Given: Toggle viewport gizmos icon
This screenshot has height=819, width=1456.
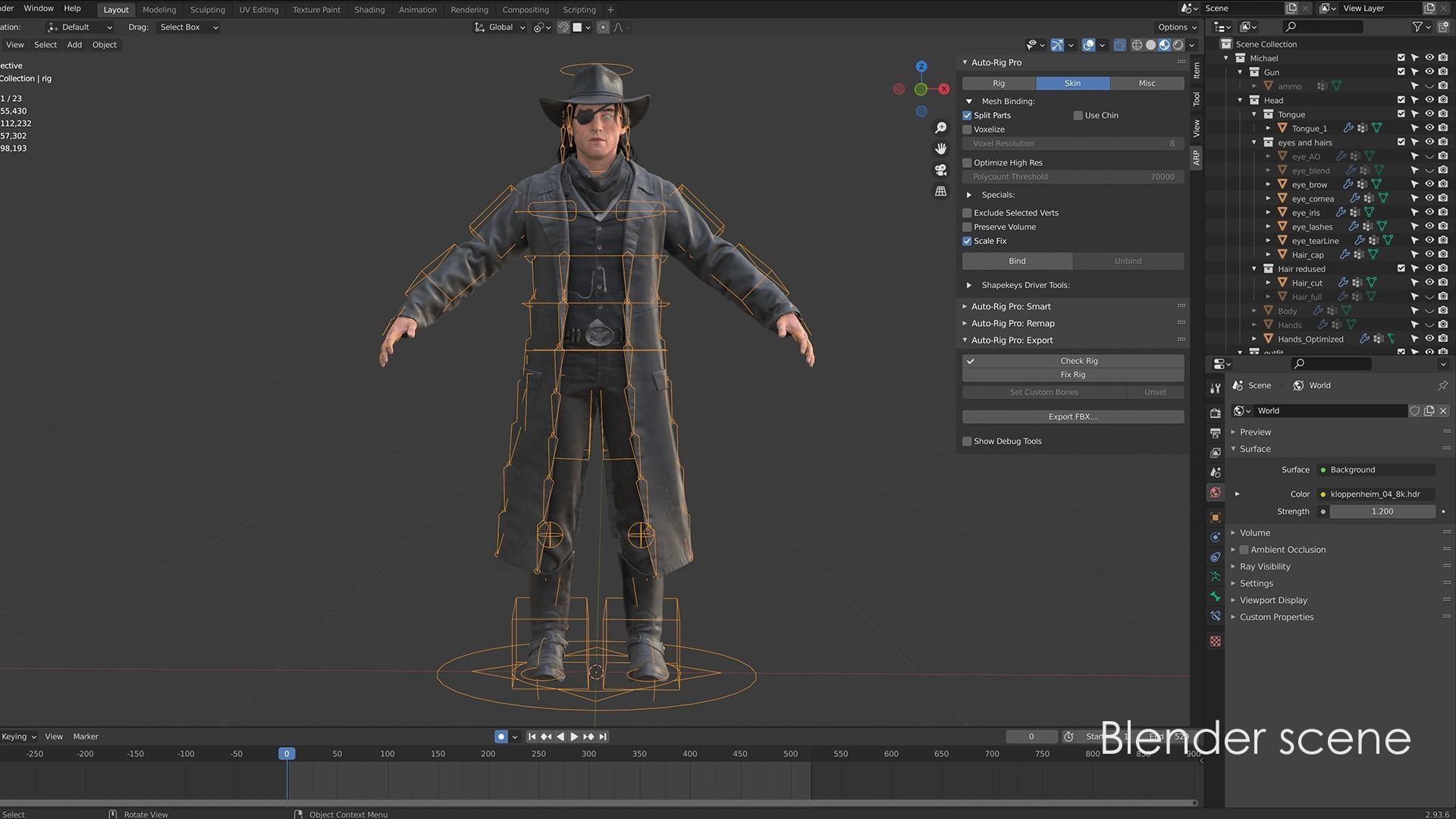Looking at the screenshot, I should 1057,45.
